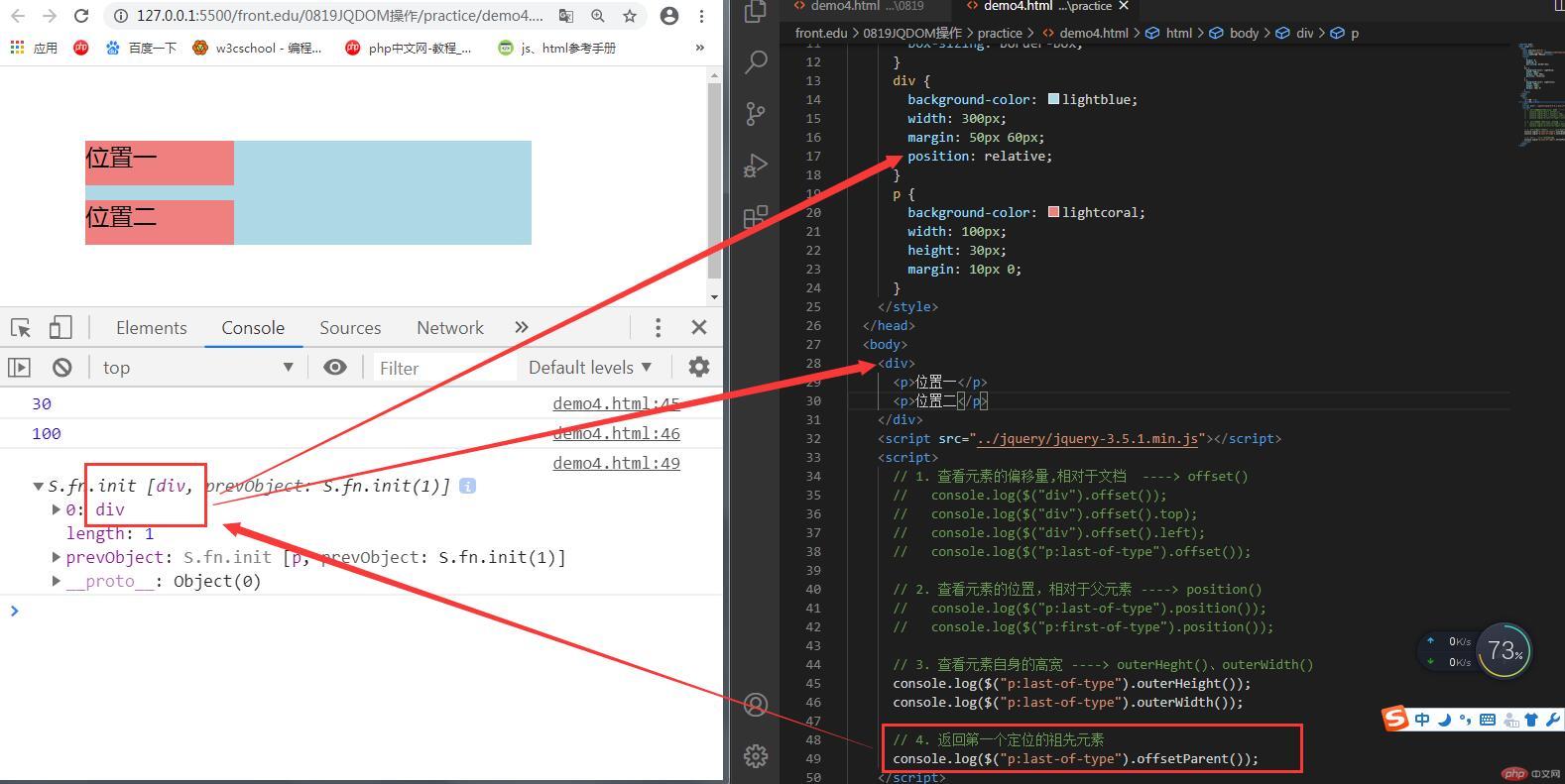Open the 百度一下 bookmark
The height and width of the screenshot is (784, 1565).
pyautogui.click(x=141, y=48)
